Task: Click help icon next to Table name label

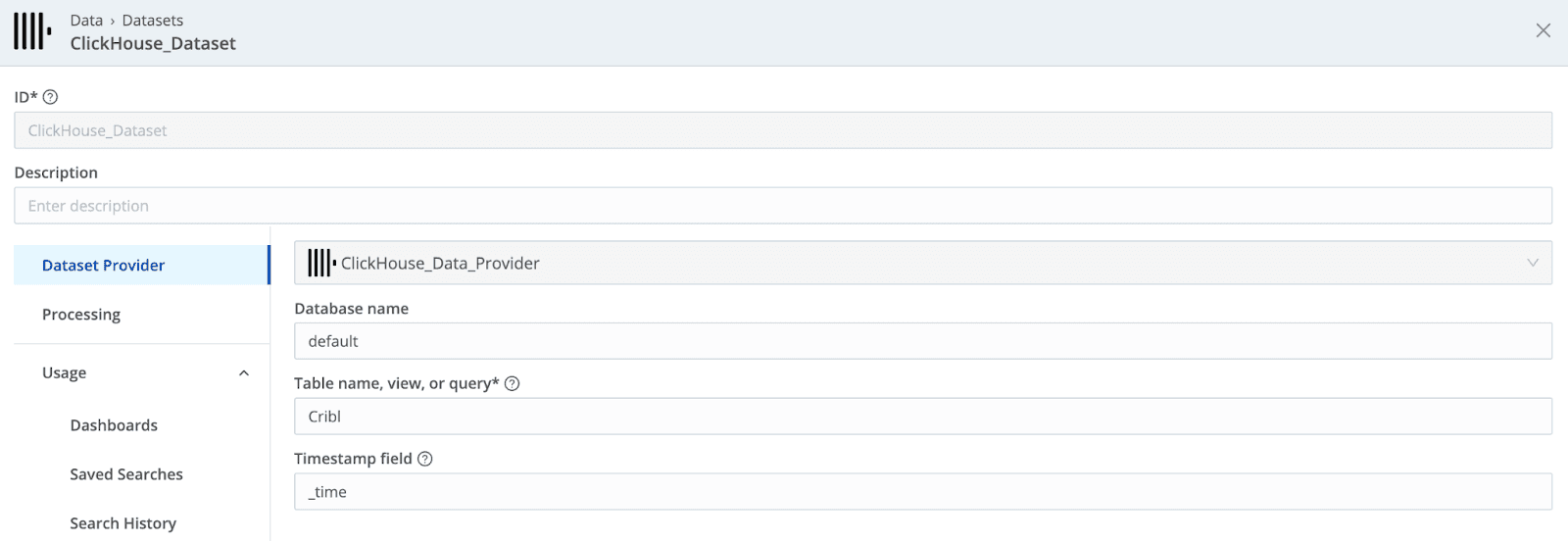Action: click(x=512, y=383)
